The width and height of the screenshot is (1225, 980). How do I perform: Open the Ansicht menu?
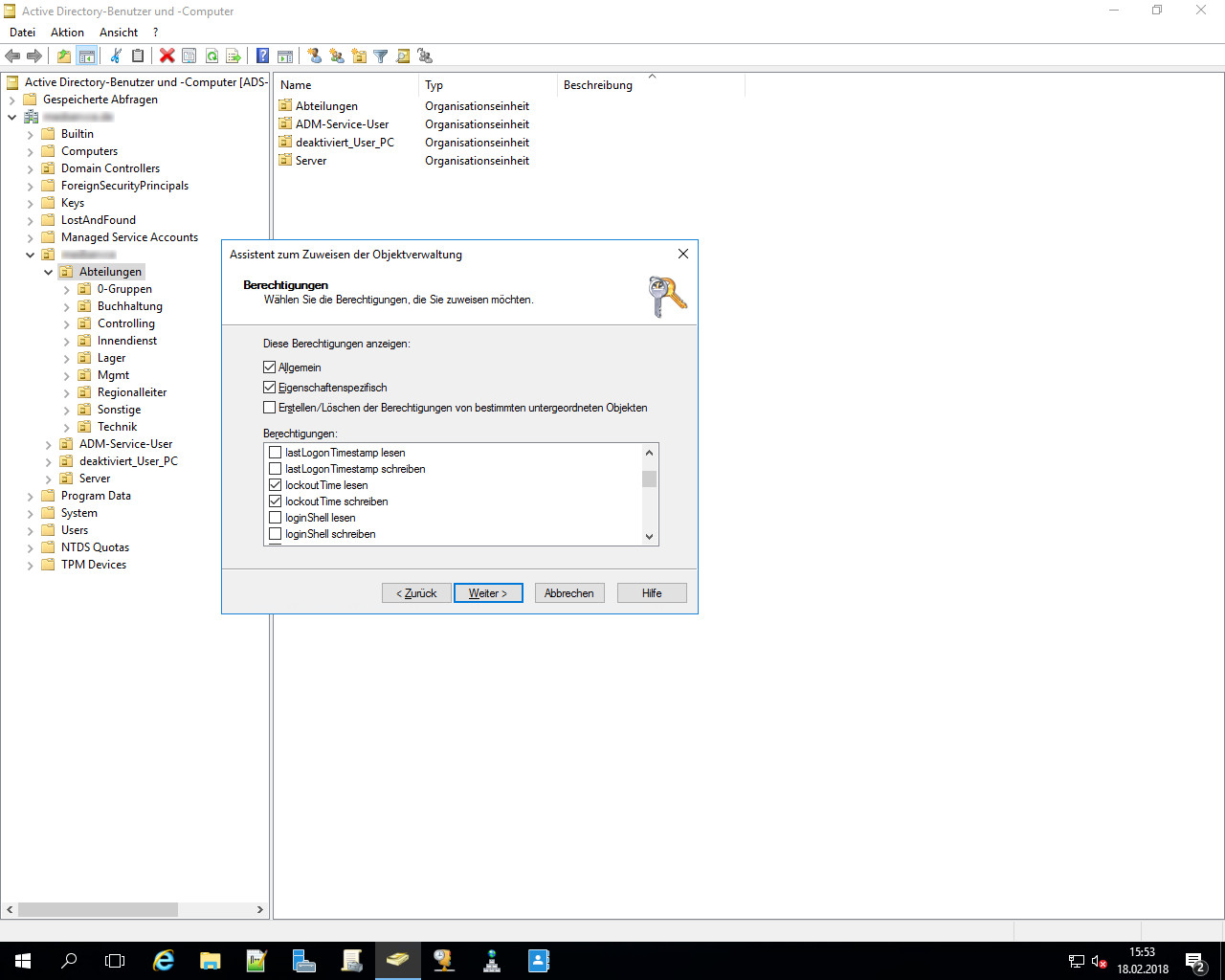coord(119,33)
